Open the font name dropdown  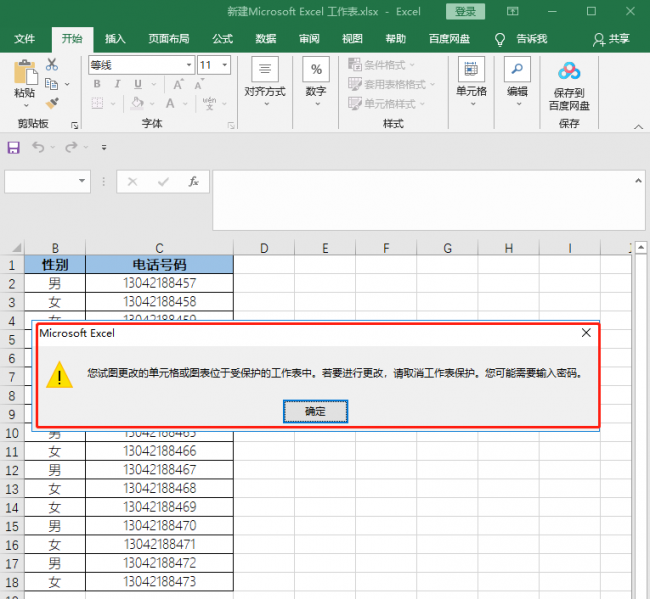click(x=189, y=65)
